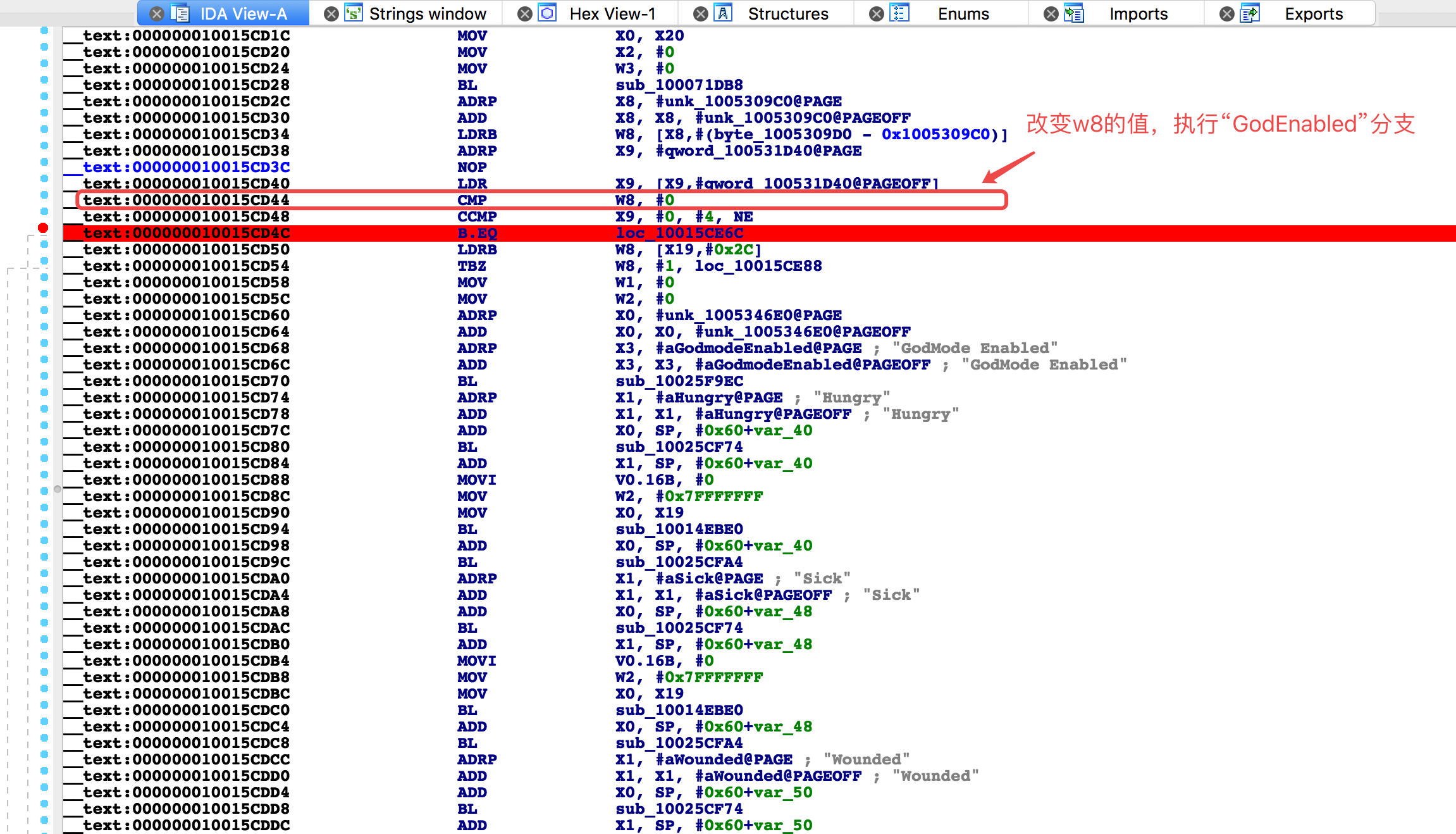Click the Enums tab icon
The height and width of the screenshot is (834, 1456).
899,13
